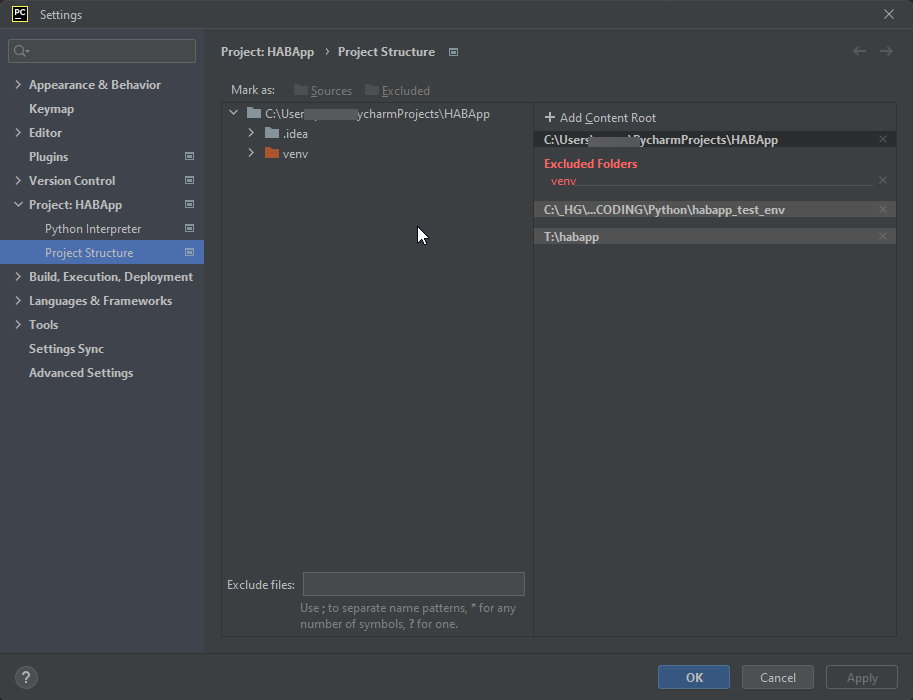Click the back navigation arrow
Image resolution: width=913 pixels, height=700 pixels.
click(x=859, y=51)
